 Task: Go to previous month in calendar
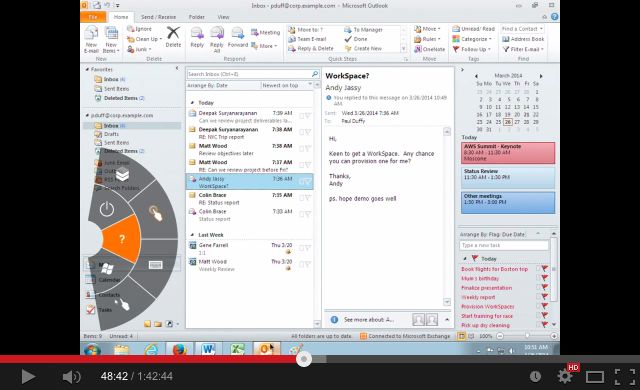[476, 76]
